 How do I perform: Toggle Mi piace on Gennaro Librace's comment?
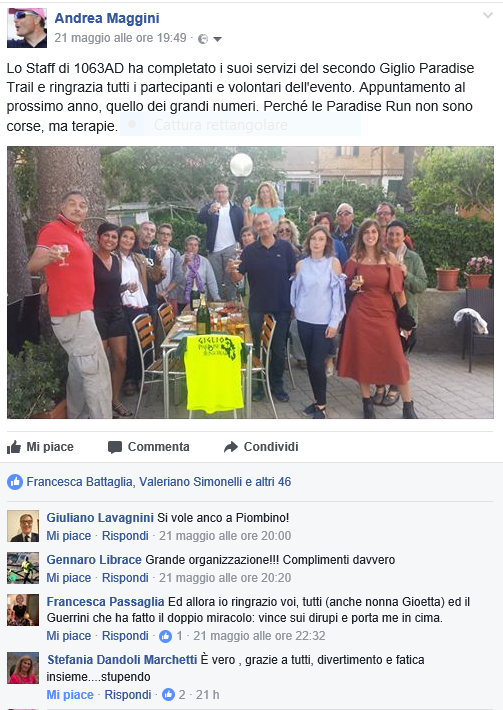tap(69, 578)
